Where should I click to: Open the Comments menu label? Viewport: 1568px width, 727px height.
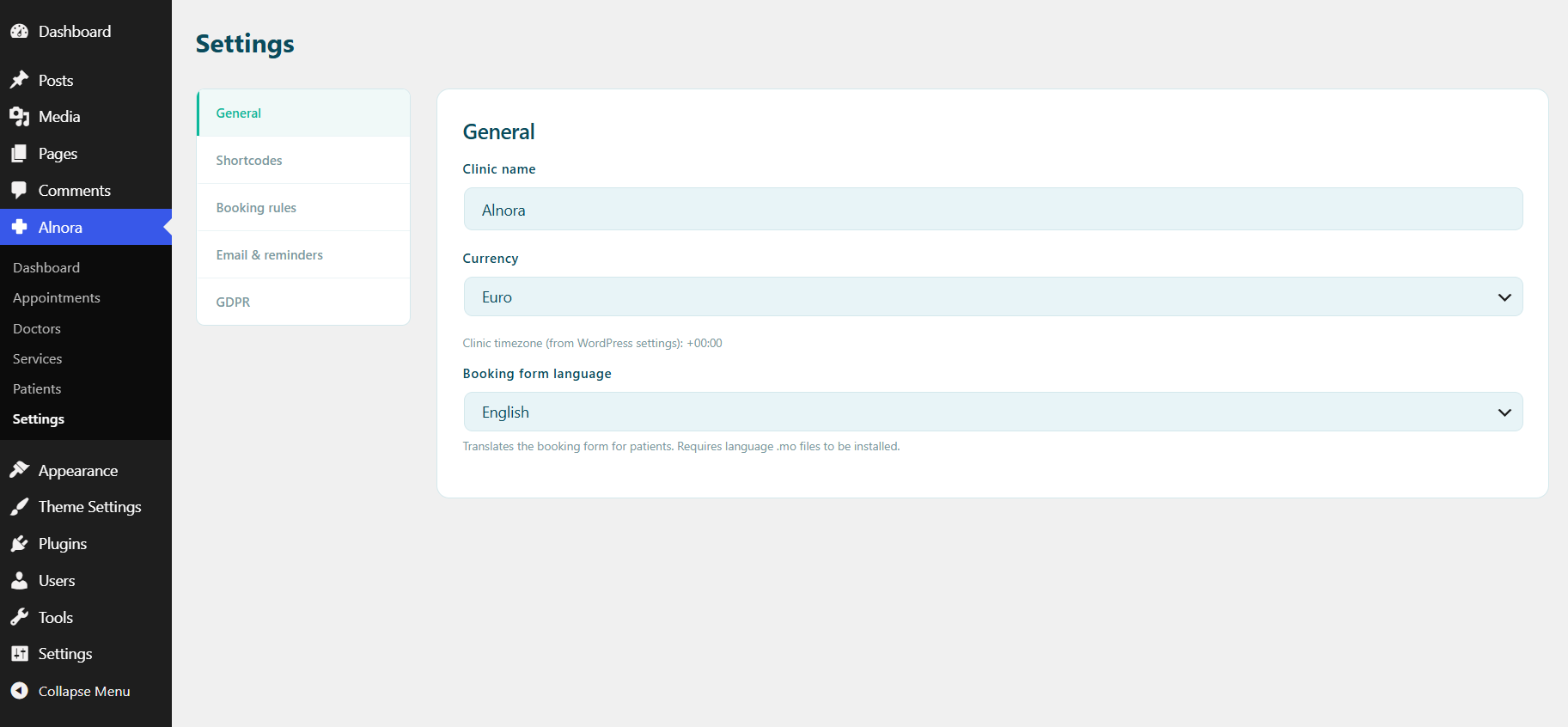coord(75,191)
